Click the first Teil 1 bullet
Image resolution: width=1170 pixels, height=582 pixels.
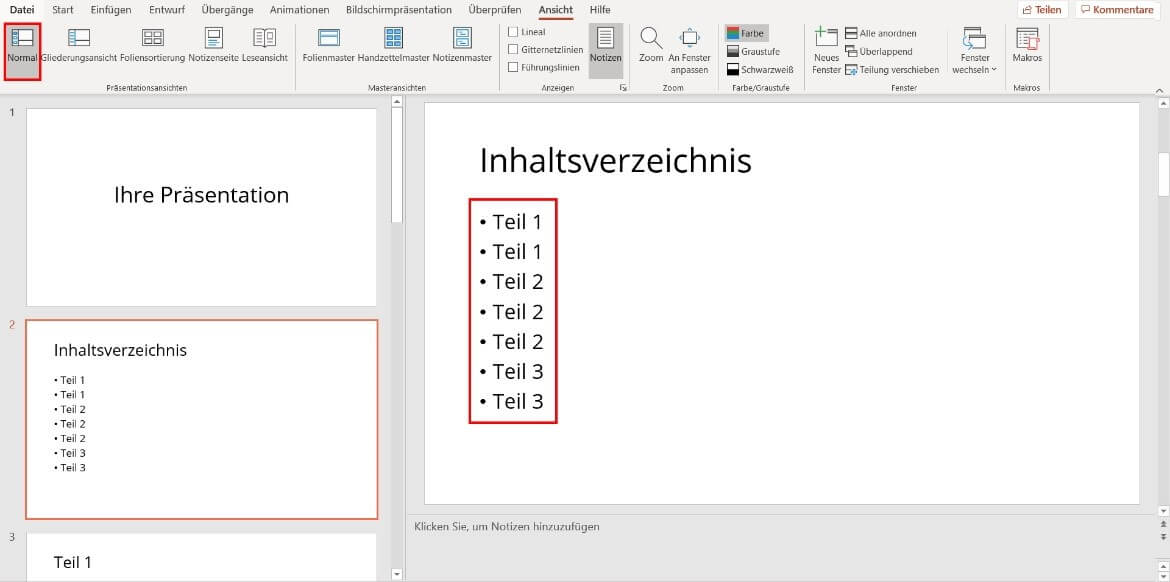(516, 222)
